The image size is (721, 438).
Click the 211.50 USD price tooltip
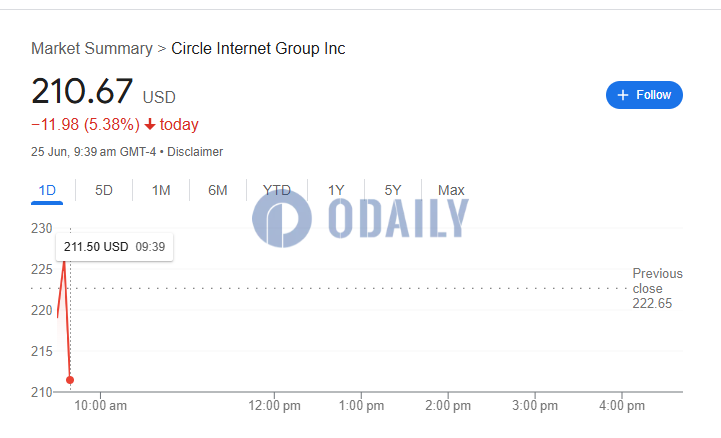tap(114, 247)
